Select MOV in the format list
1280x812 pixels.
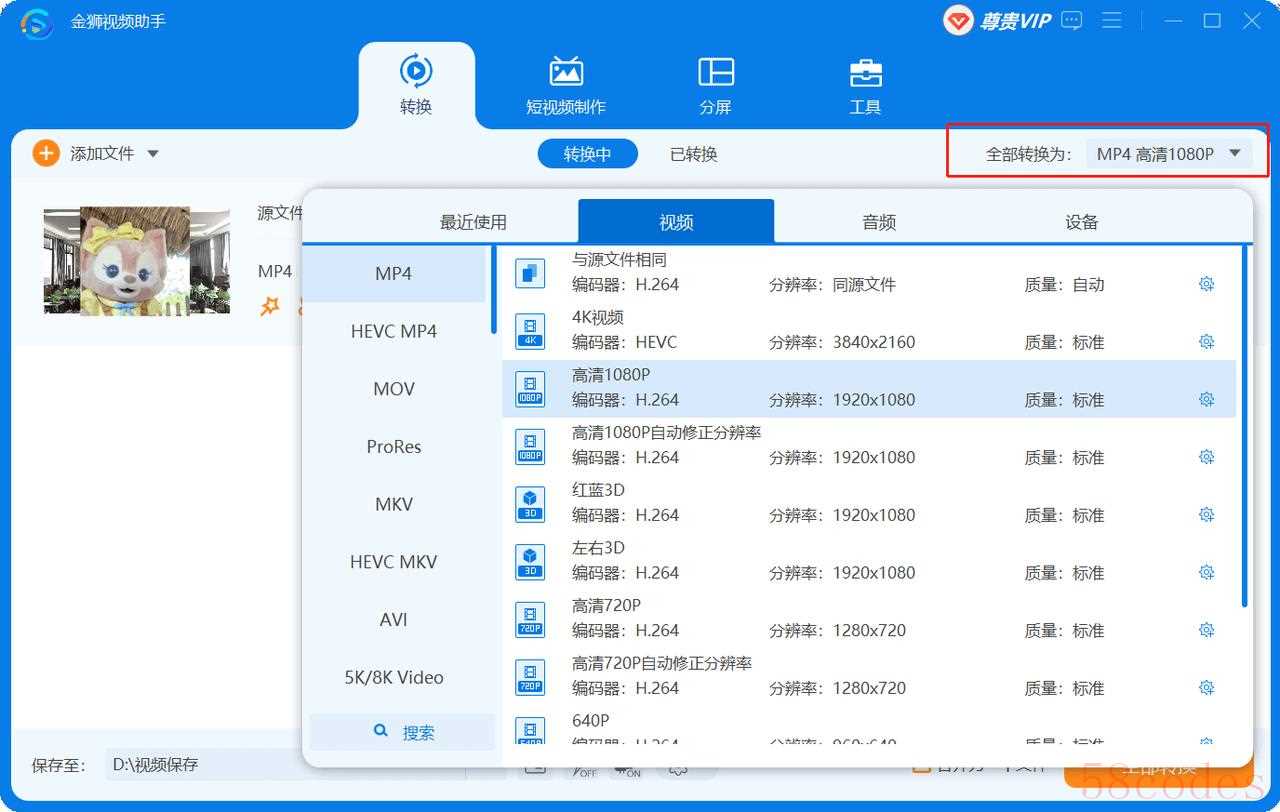[x=394, y=389]
